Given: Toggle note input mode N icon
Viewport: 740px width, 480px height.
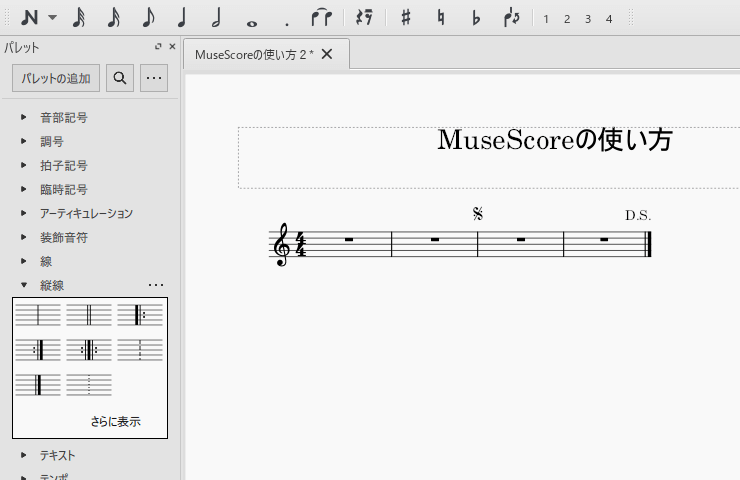Looking at the screenshot, I should coord(29,18).
